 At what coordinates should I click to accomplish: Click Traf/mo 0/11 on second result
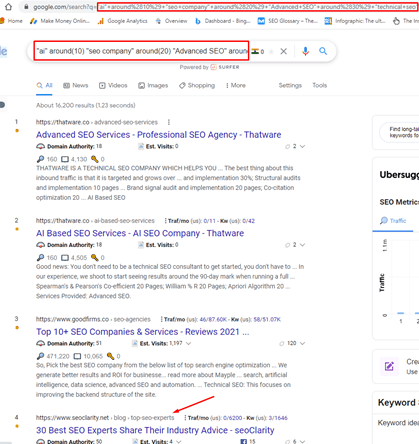point(210,221)
